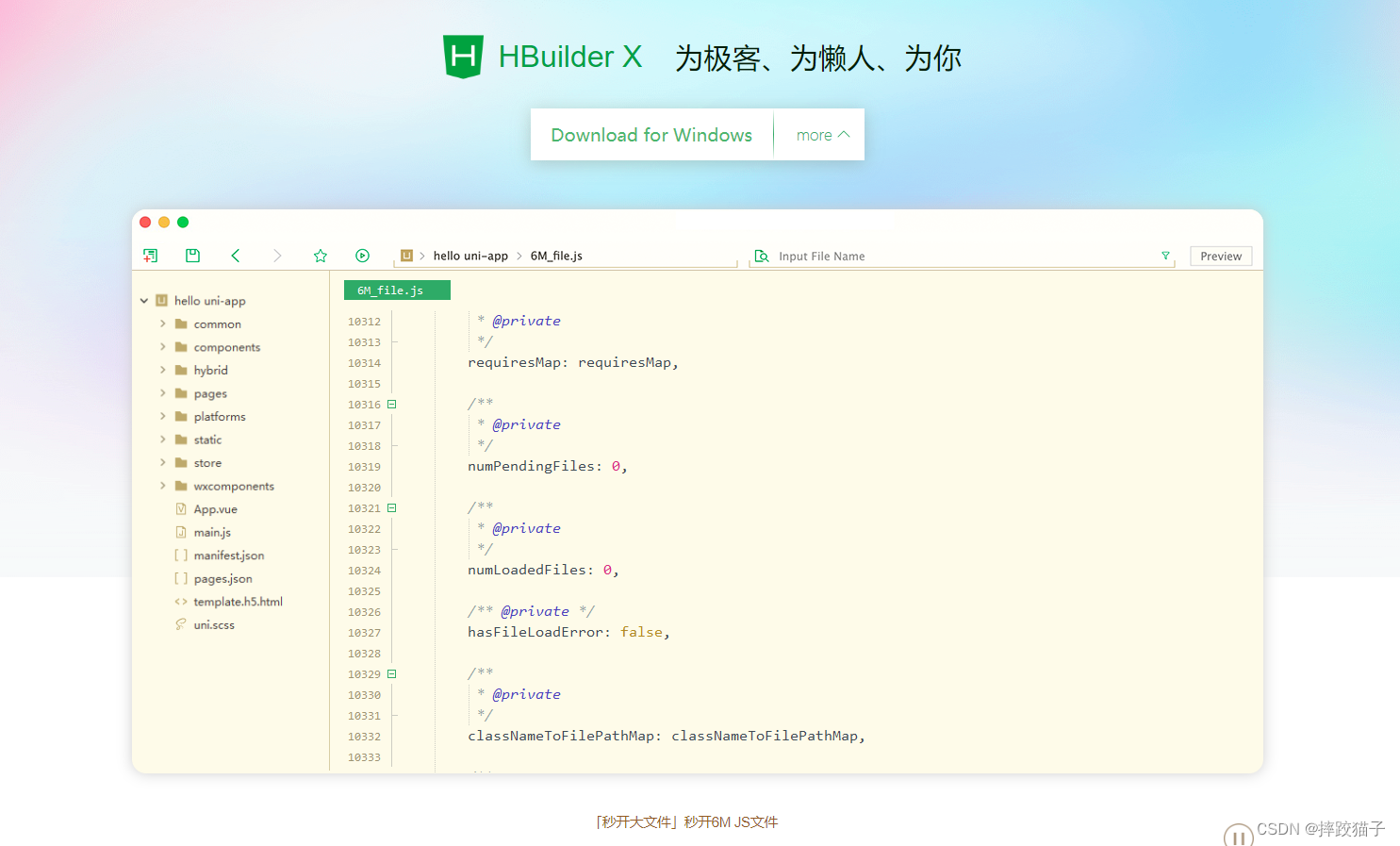
Task: Click the App.vue file icon
Action: click(x=181, y=509)
